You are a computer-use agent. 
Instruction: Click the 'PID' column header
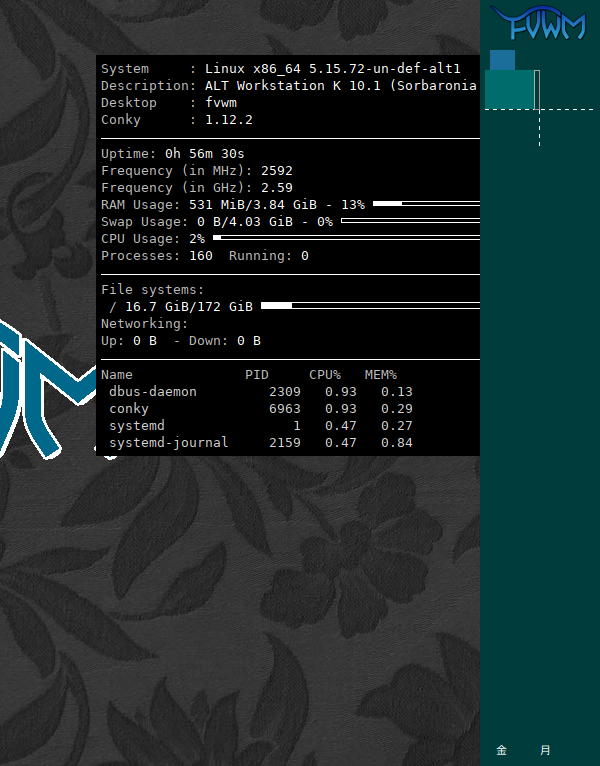coord(257,375)
